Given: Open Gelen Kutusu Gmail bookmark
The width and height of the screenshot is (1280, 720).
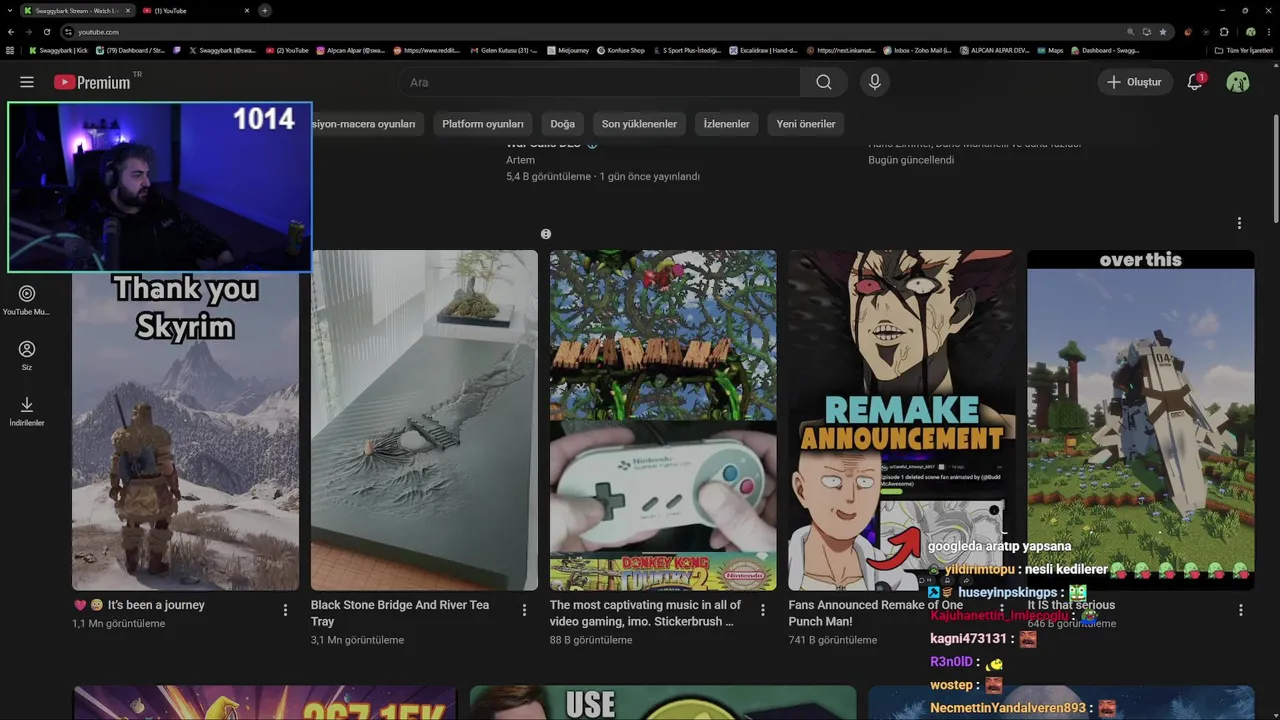Looking at the screenshot, I should tap(504, 50).
